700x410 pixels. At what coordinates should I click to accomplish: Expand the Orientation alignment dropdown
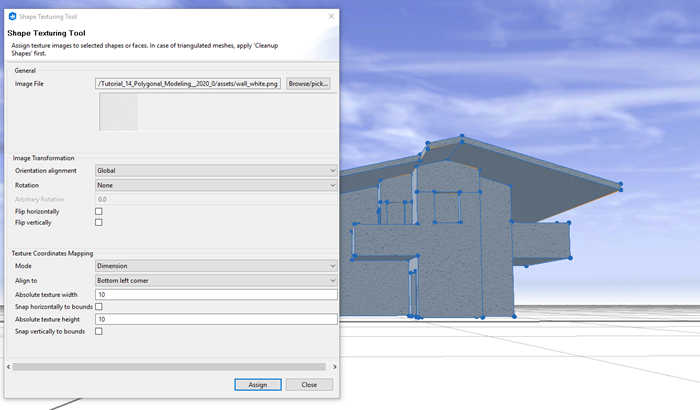(216, 171)
